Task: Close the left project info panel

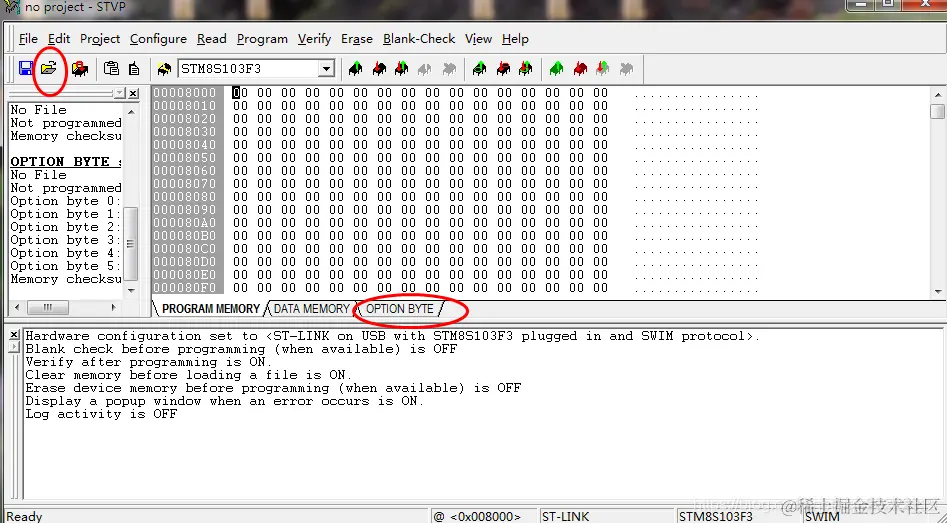Action: coord(133,94)
